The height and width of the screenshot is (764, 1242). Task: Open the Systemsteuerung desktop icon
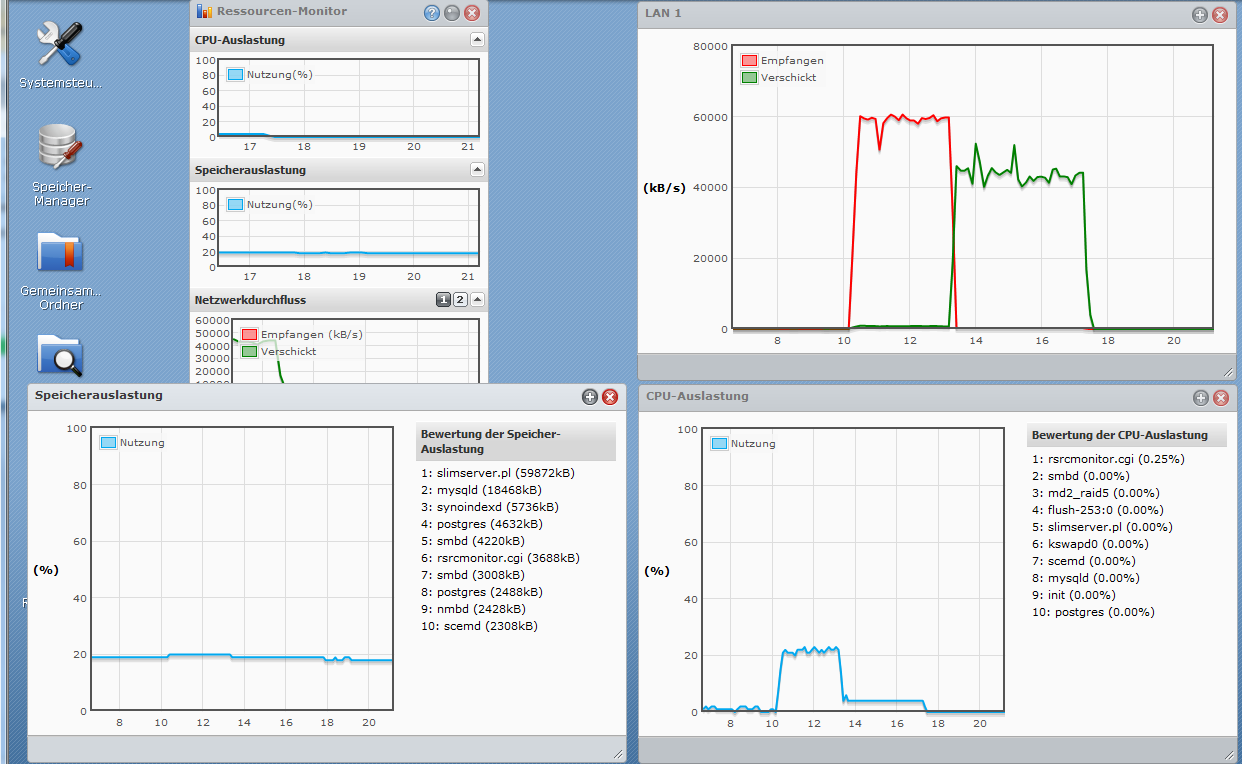pos(60,46)
